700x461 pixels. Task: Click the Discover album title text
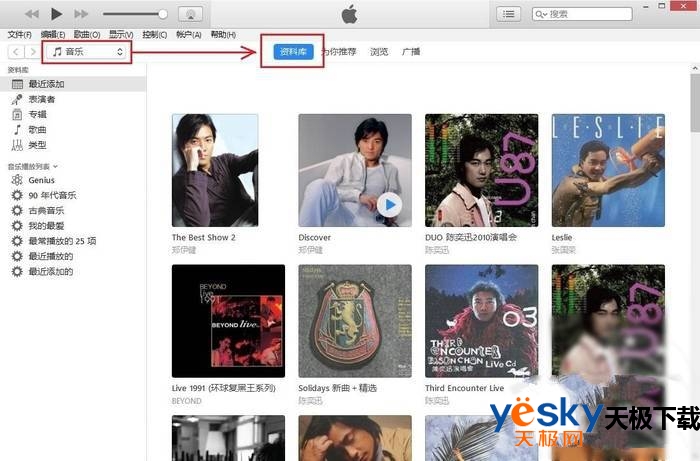(315, 237)
